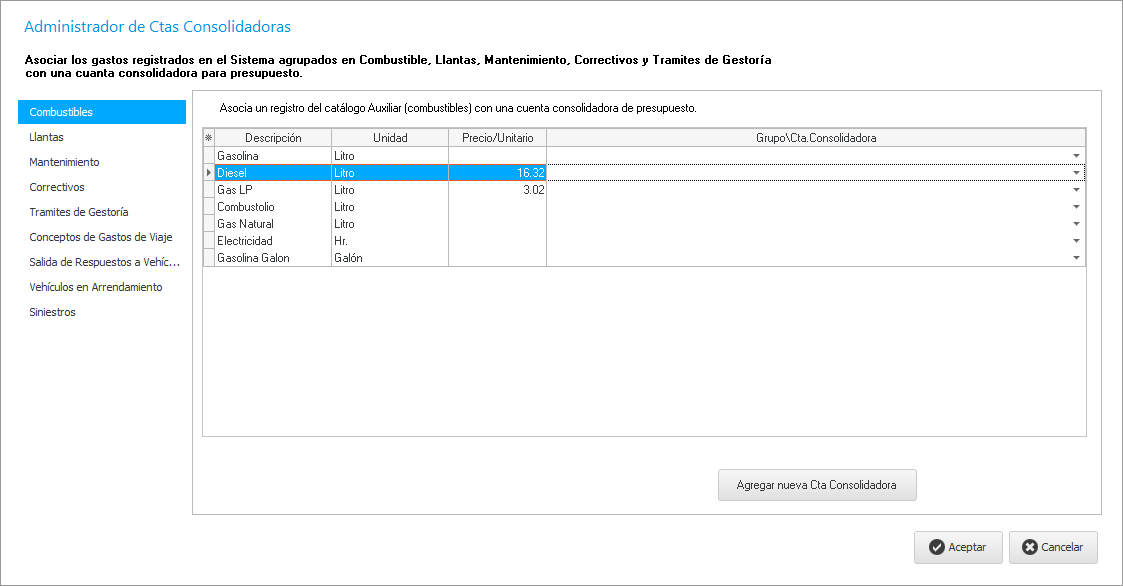Viewport: 1123px width, 586px height.
Task: Sort by the Descripción column header
Action: (273, 138)
